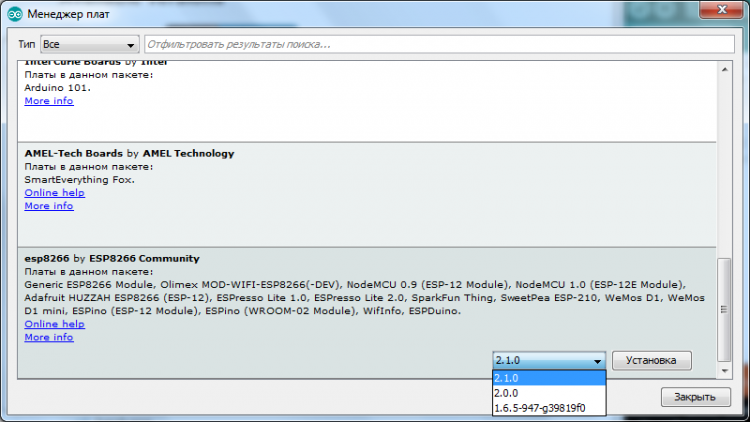This screenshot has height=422, width=750.
Task: Click the search filter input field
Action: [439, 44]
